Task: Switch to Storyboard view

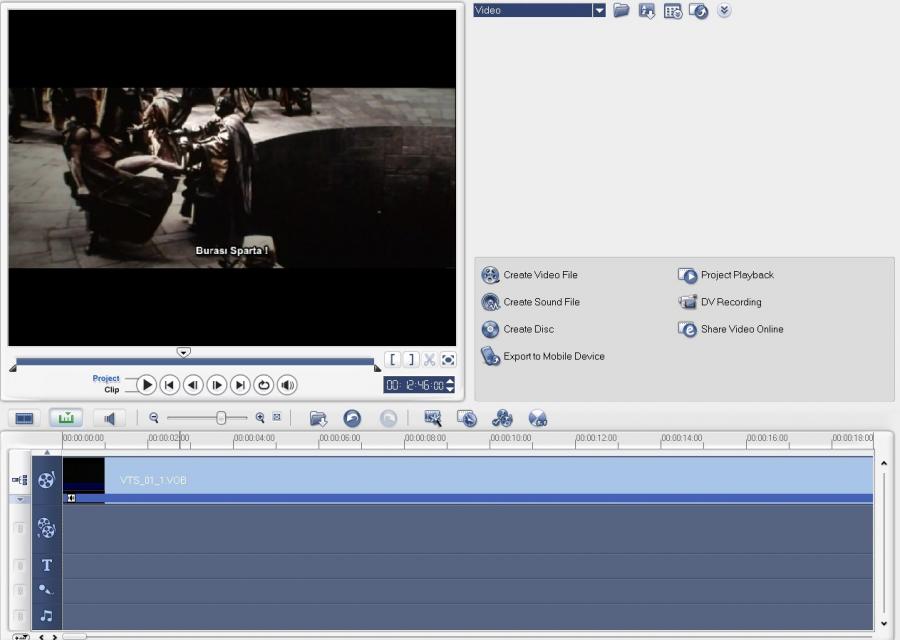Action: 24,418
